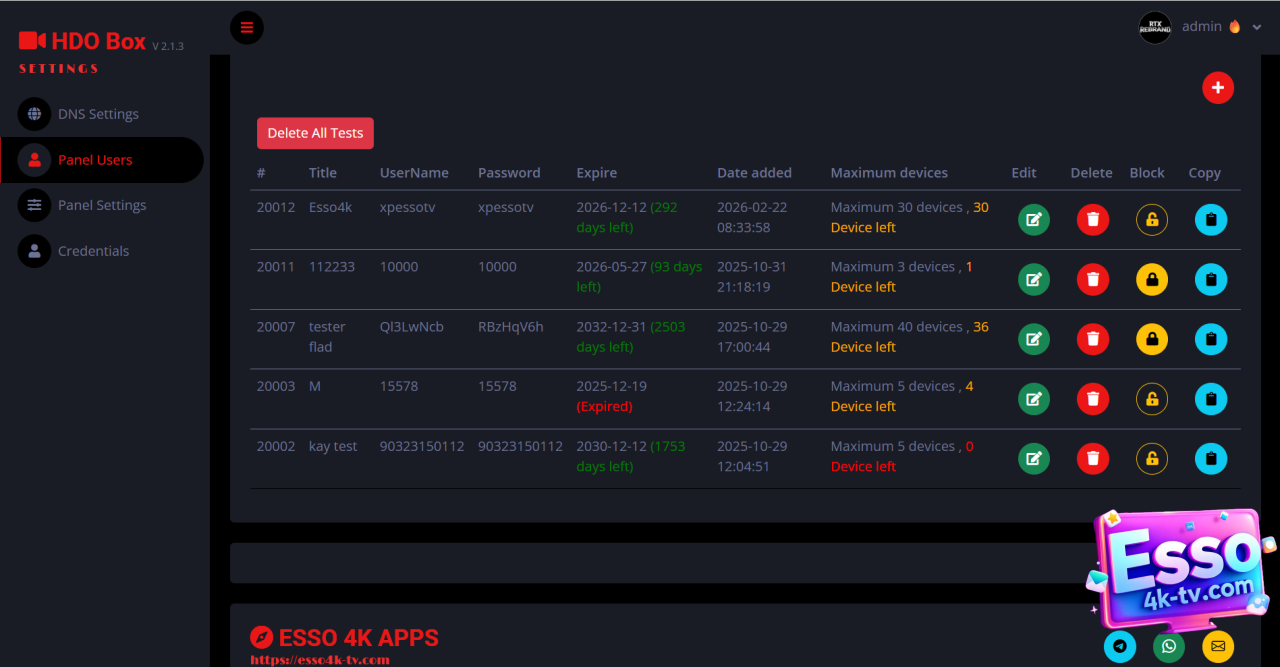Collapse sidebar with the hamburger menu button
Screen dimensions: 1280x667
pos(247,27)
